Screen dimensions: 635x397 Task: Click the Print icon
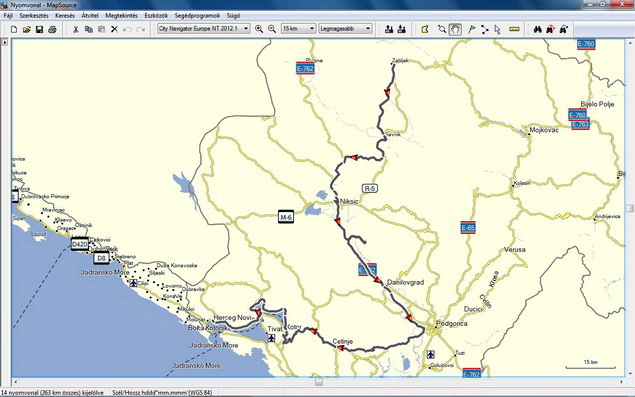point(52,29)
